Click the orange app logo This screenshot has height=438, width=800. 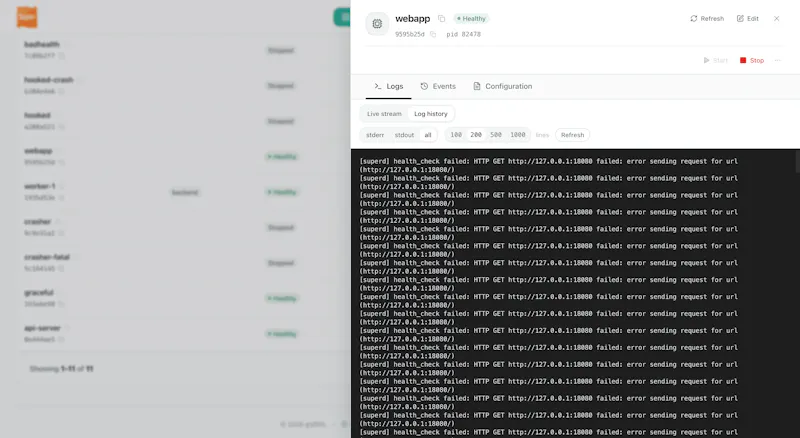point(27,17)
